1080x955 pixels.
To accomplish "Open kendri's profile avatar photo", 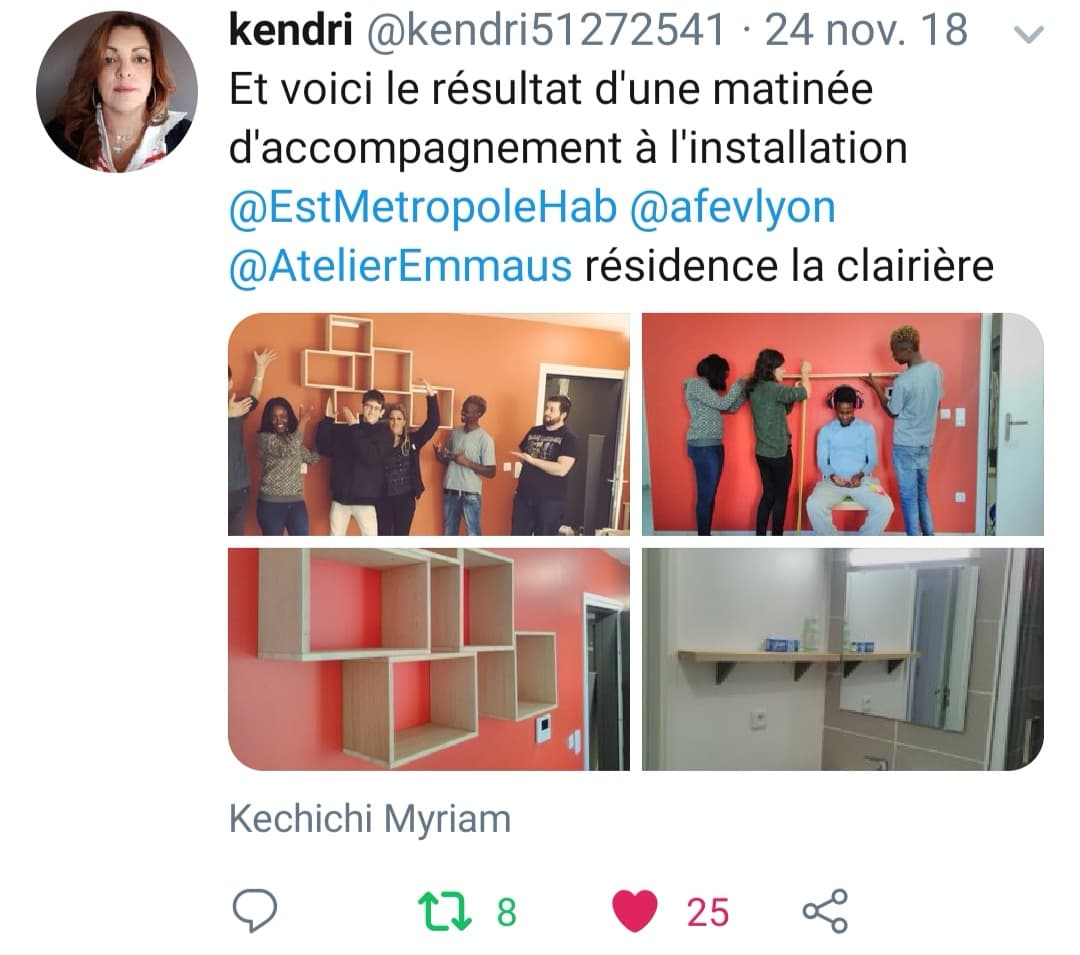I will [x=117, y=92].
